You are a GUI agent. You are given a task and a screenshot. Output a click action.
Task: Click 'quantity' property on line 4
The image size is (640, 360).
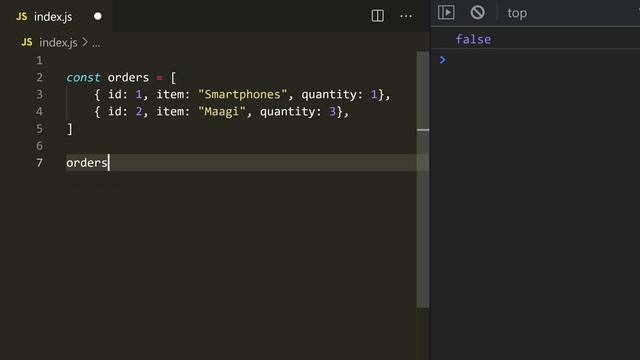[287, 112]
